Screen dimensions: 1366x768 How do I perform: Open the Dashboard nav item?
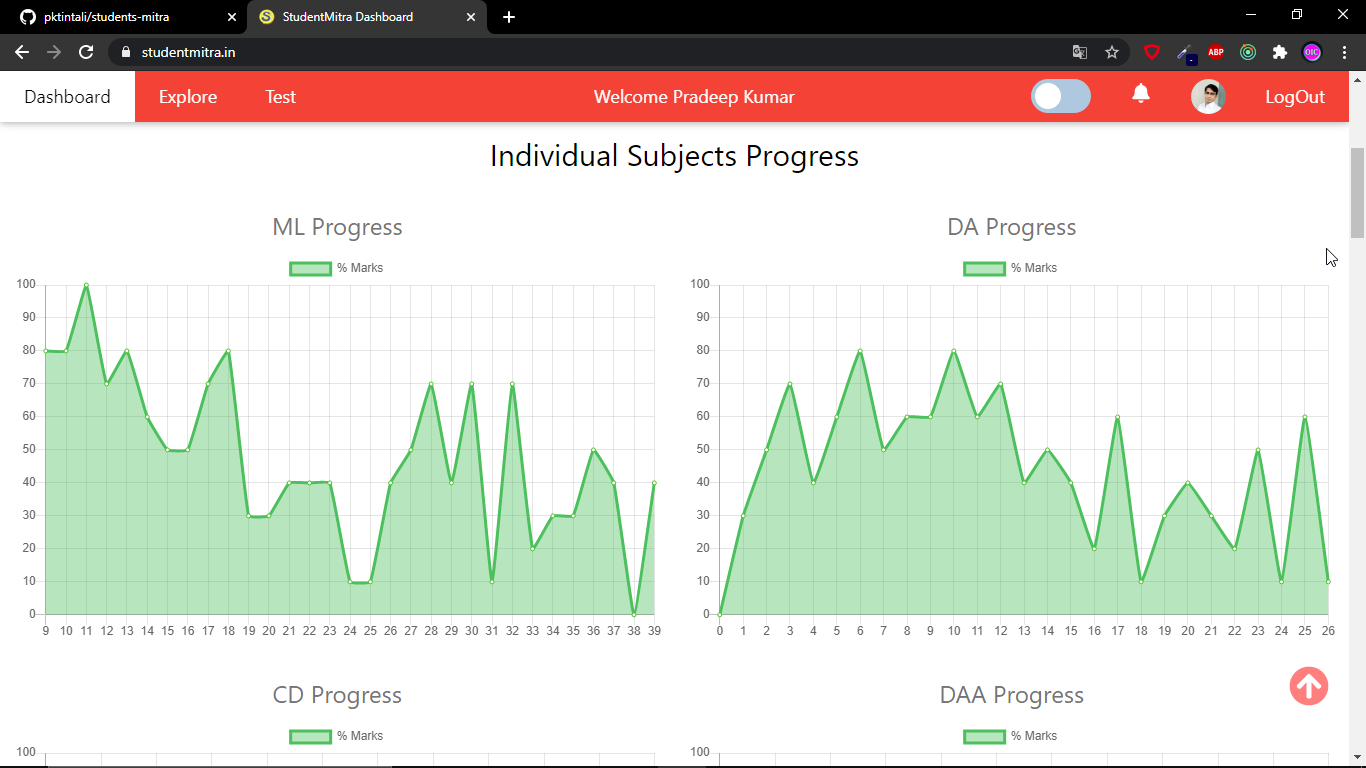(67, 97)
